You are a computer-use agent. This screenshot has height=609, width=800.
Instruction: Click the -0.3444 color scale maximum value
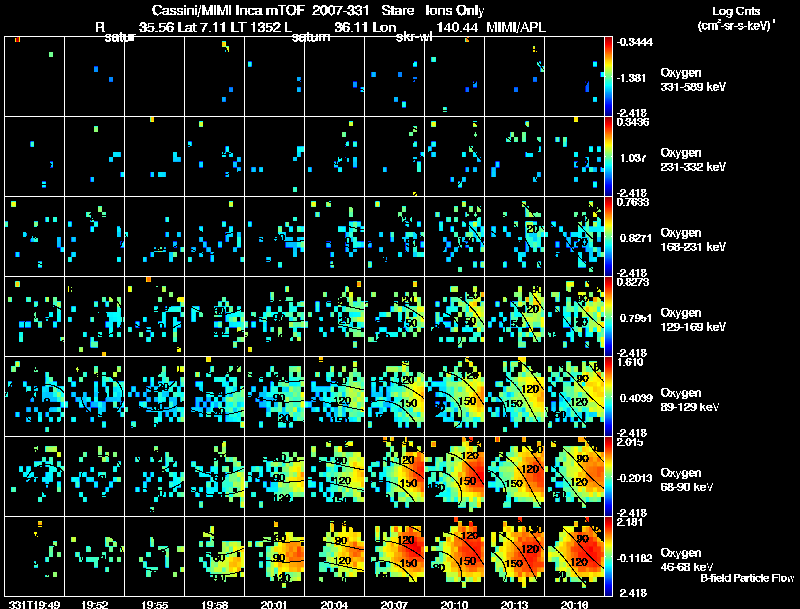635,42
